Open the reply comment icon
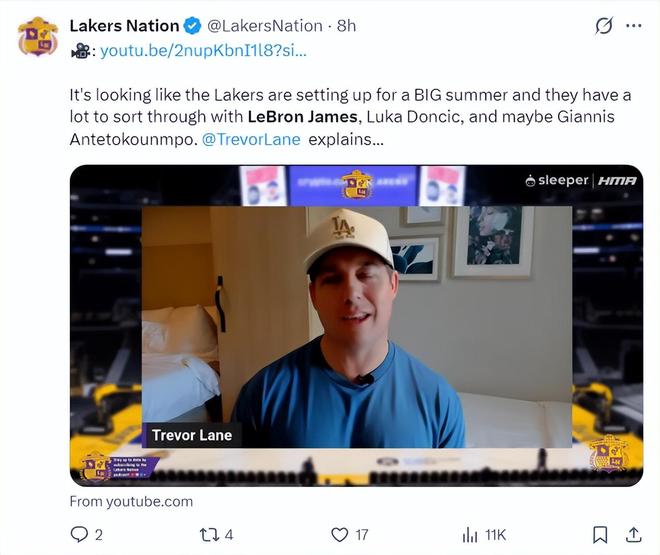This screenshot has width=660, height=555. (x=80, y=534)
